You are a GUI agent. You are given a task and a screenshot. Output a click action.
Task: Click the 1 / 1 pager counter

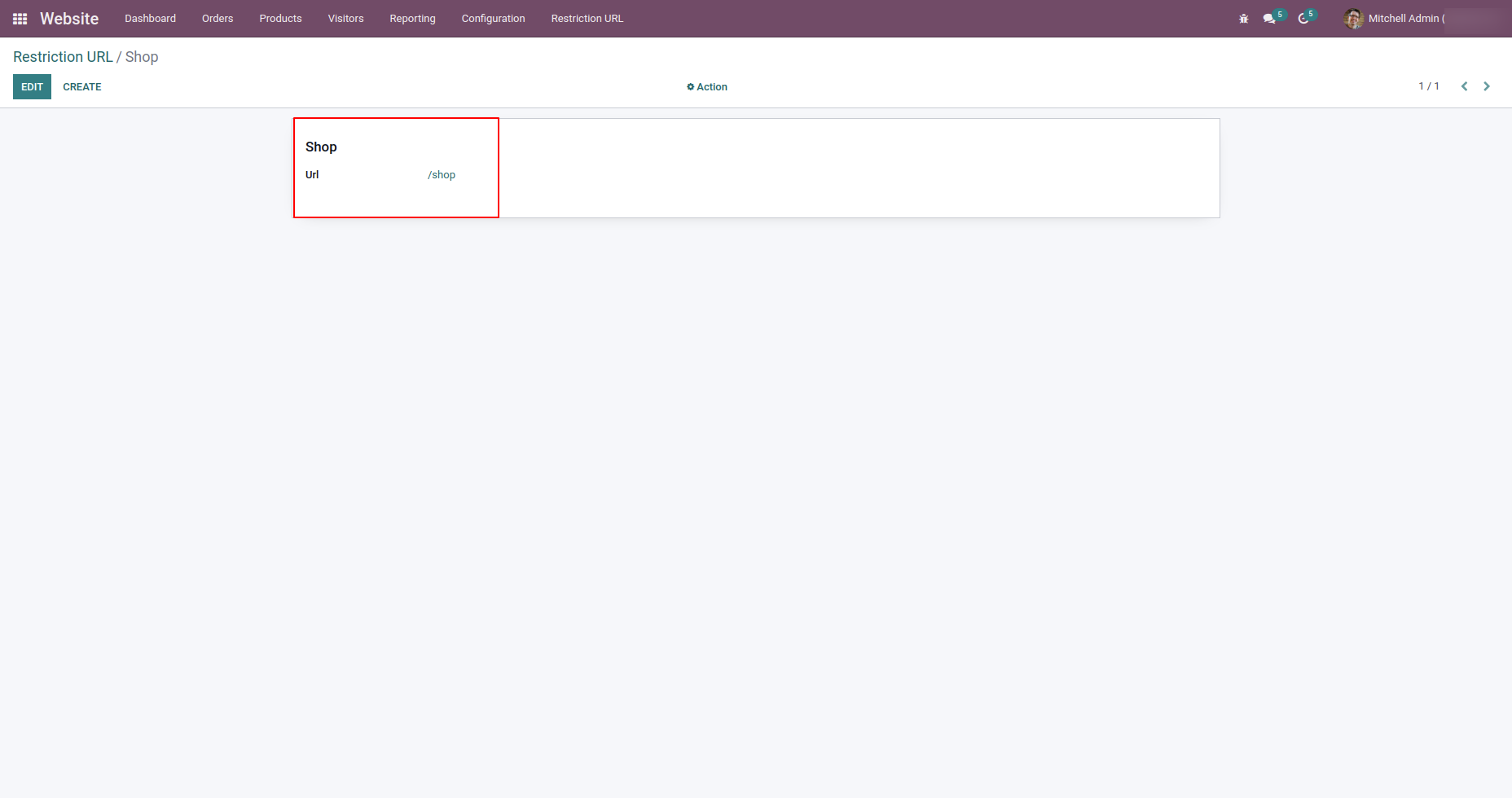tap(1429, 86)
